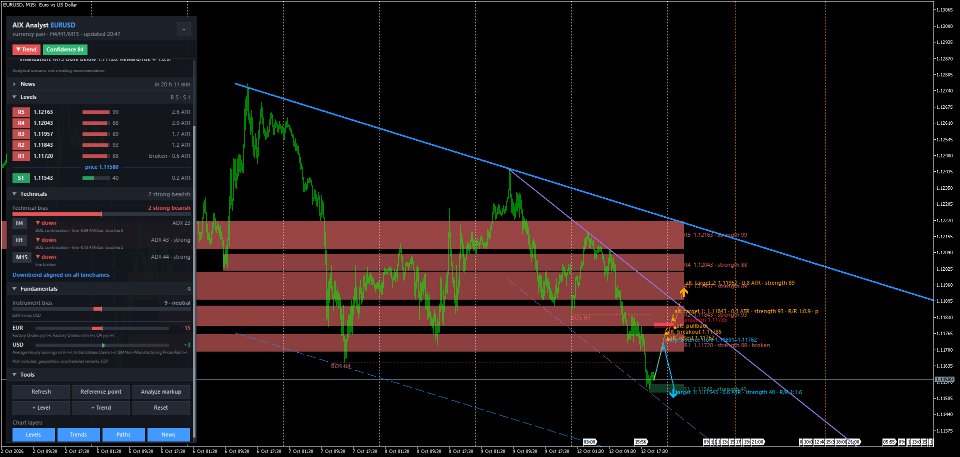Toggle the Levels chart layer
This screenshot has height=457, width=960.
(34, 434)
